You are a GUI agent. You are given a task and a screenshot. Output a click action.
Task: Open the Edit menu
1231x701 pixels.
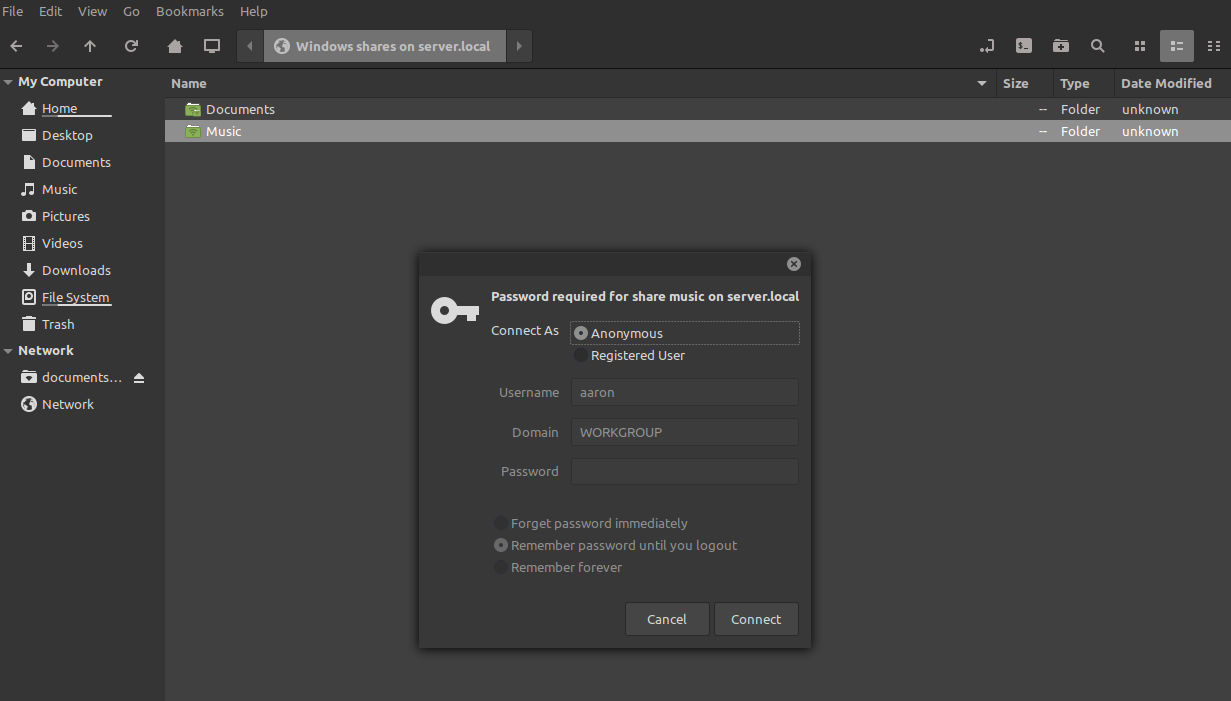(51, 11)
